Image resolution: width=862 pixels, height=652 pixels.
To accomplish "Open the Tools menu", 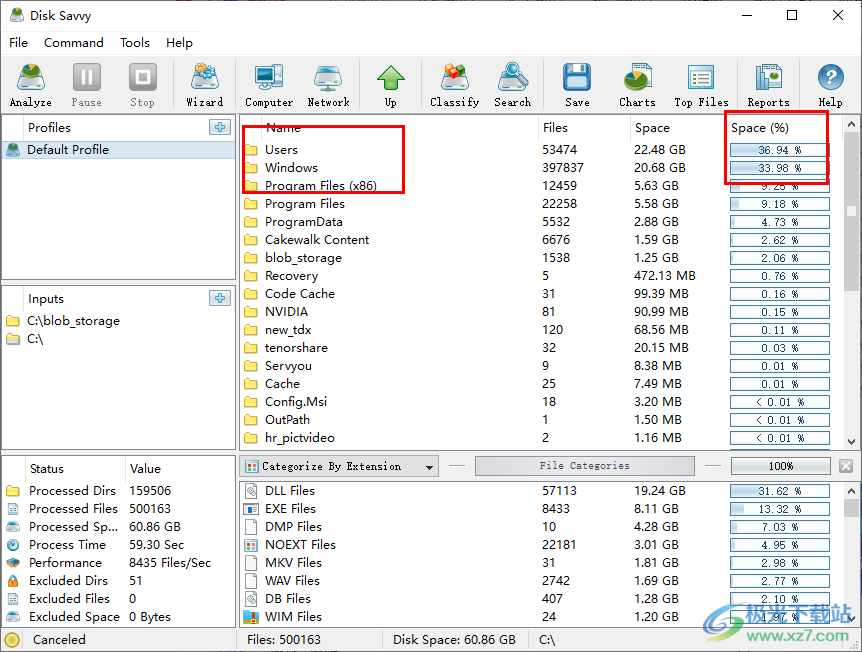I will tap(135, 42).
